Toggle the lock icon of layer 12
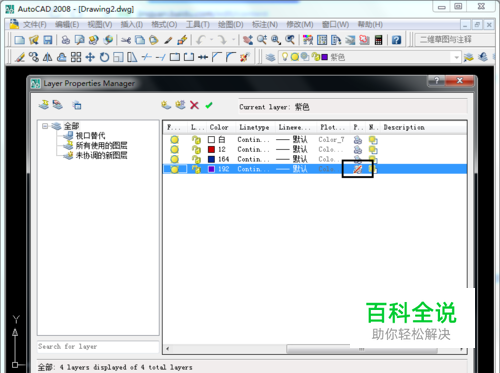 (x=196, y=149)
